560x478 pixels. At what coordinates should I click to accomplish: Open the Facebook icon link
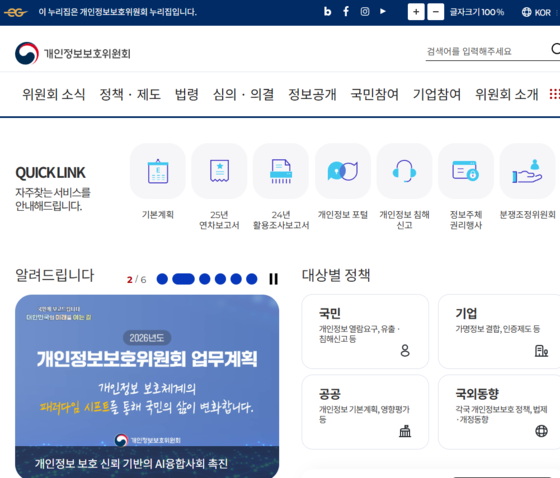click(x=346, y=12)
